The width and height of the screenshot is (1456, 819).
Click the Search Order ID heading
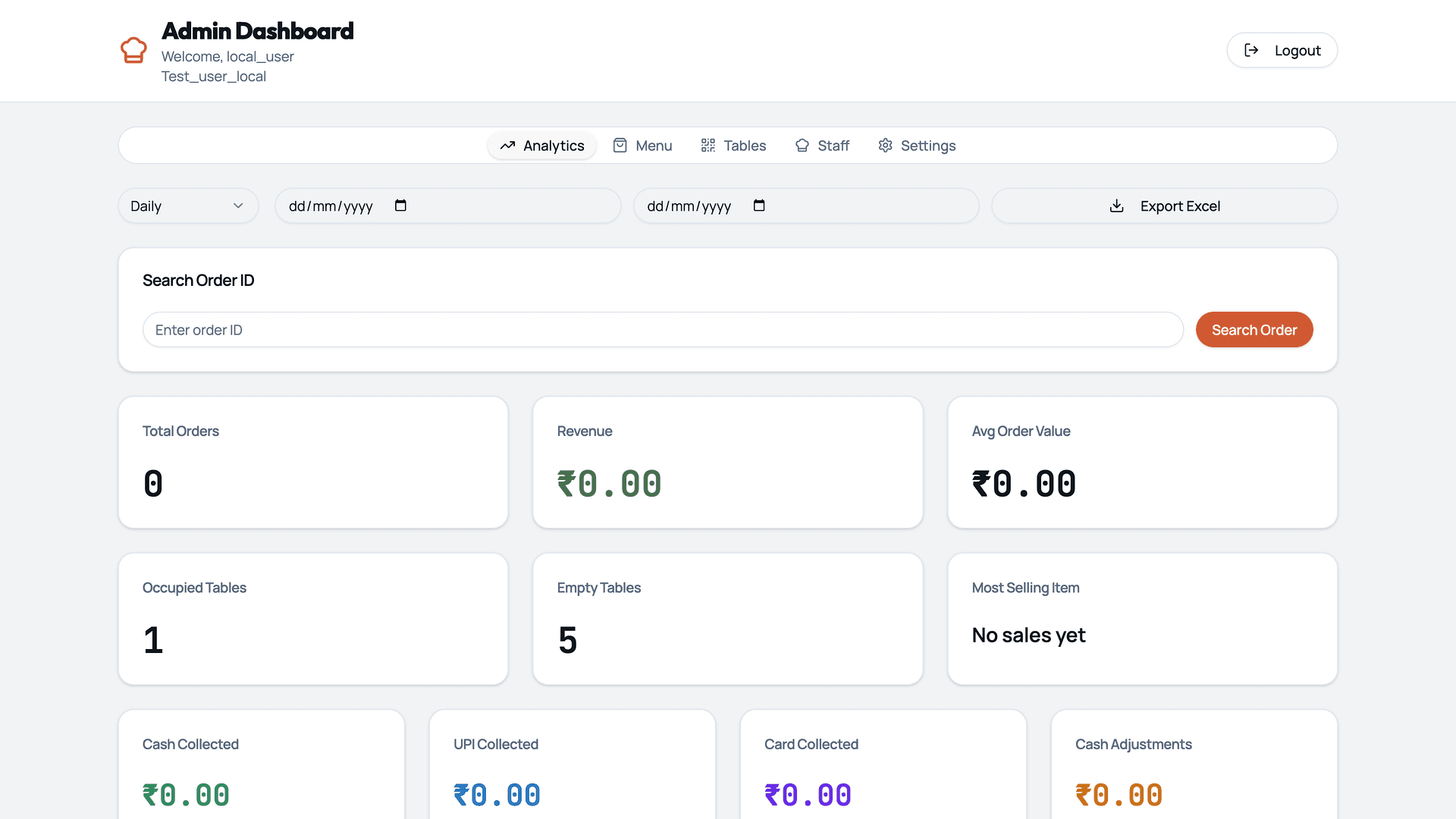[x=199, y=281]
